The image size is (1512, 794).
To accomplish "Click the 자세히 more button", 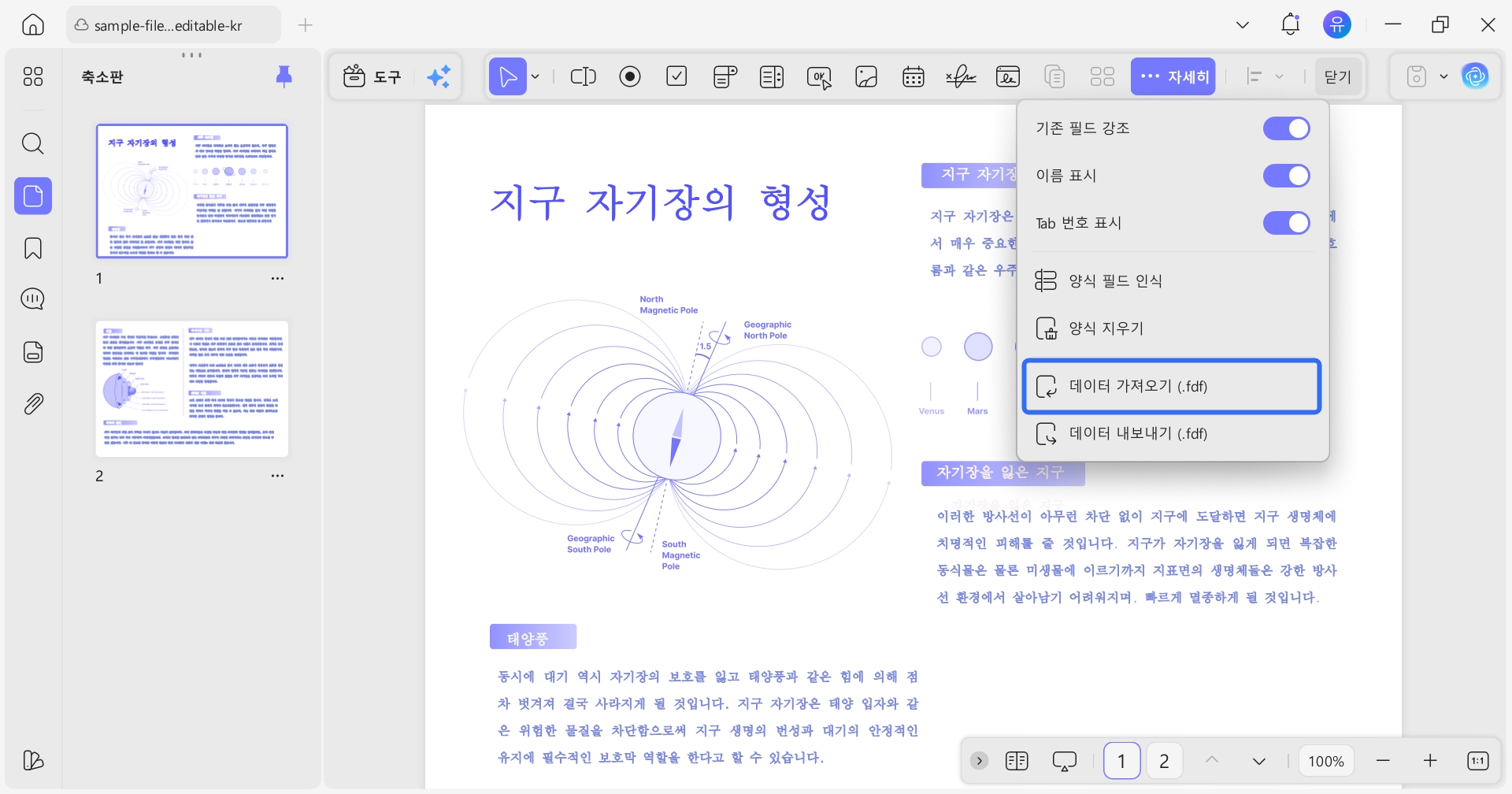I will (x=1173, y=76).
